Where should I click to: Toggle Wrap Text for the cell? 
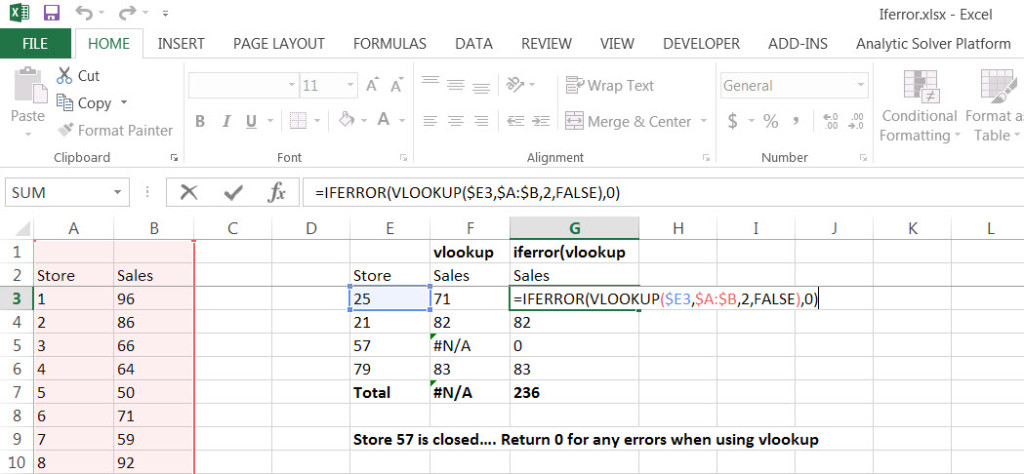[x=610, y=86]
